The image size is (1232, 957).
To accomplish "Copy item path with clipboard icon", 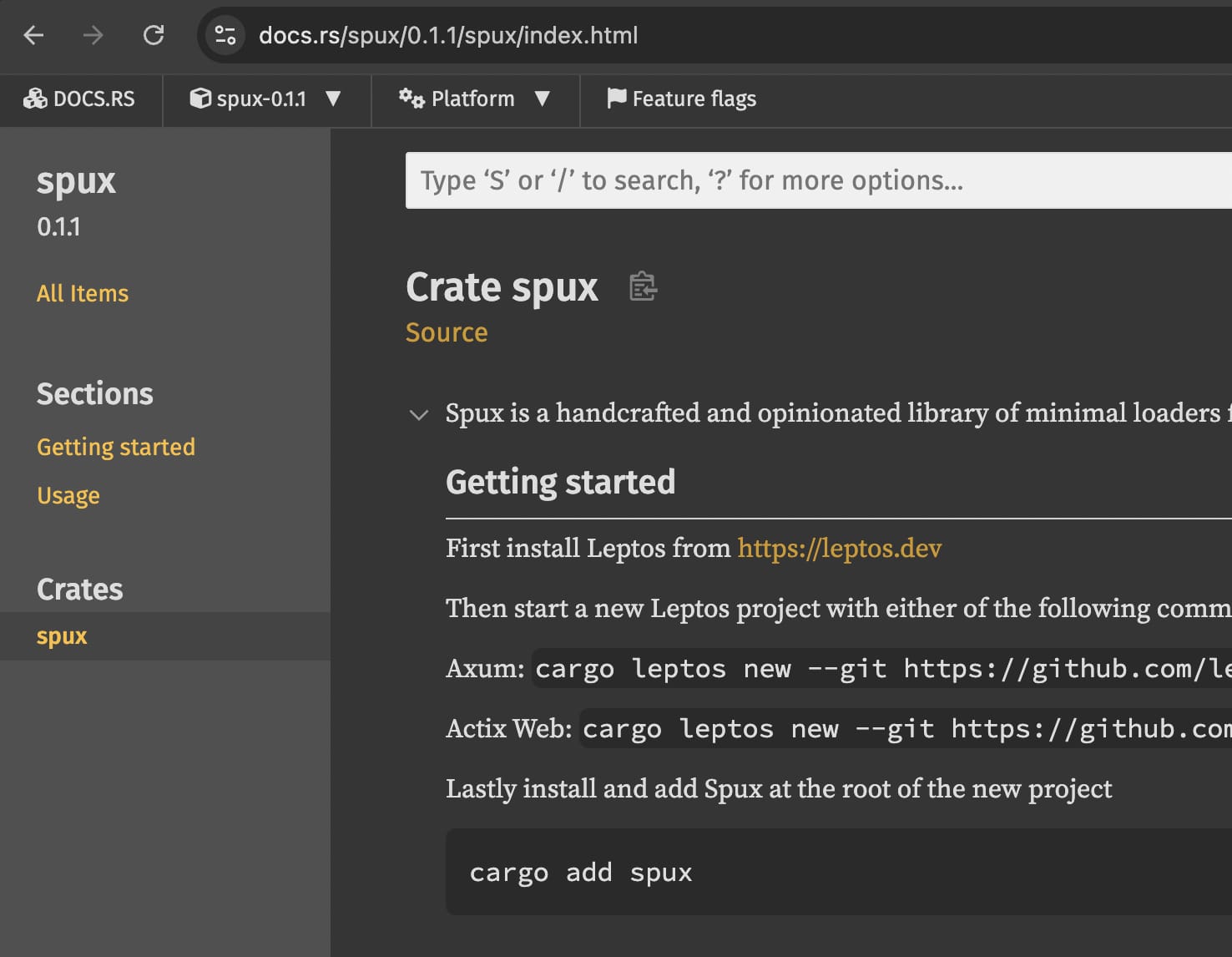I will coord(643,286).
